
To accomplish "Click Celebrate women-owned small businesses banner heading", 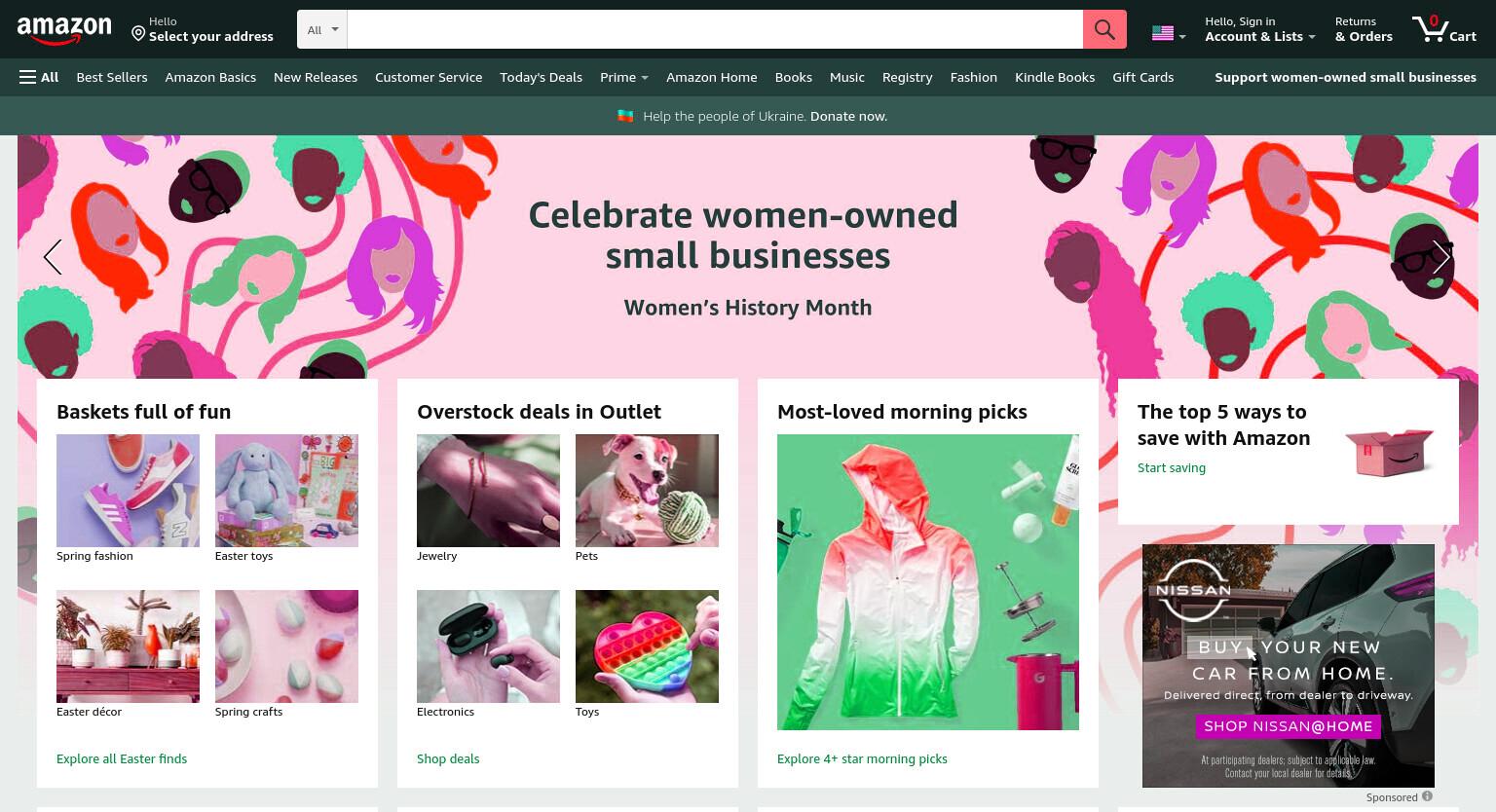I will click(743, 235).
